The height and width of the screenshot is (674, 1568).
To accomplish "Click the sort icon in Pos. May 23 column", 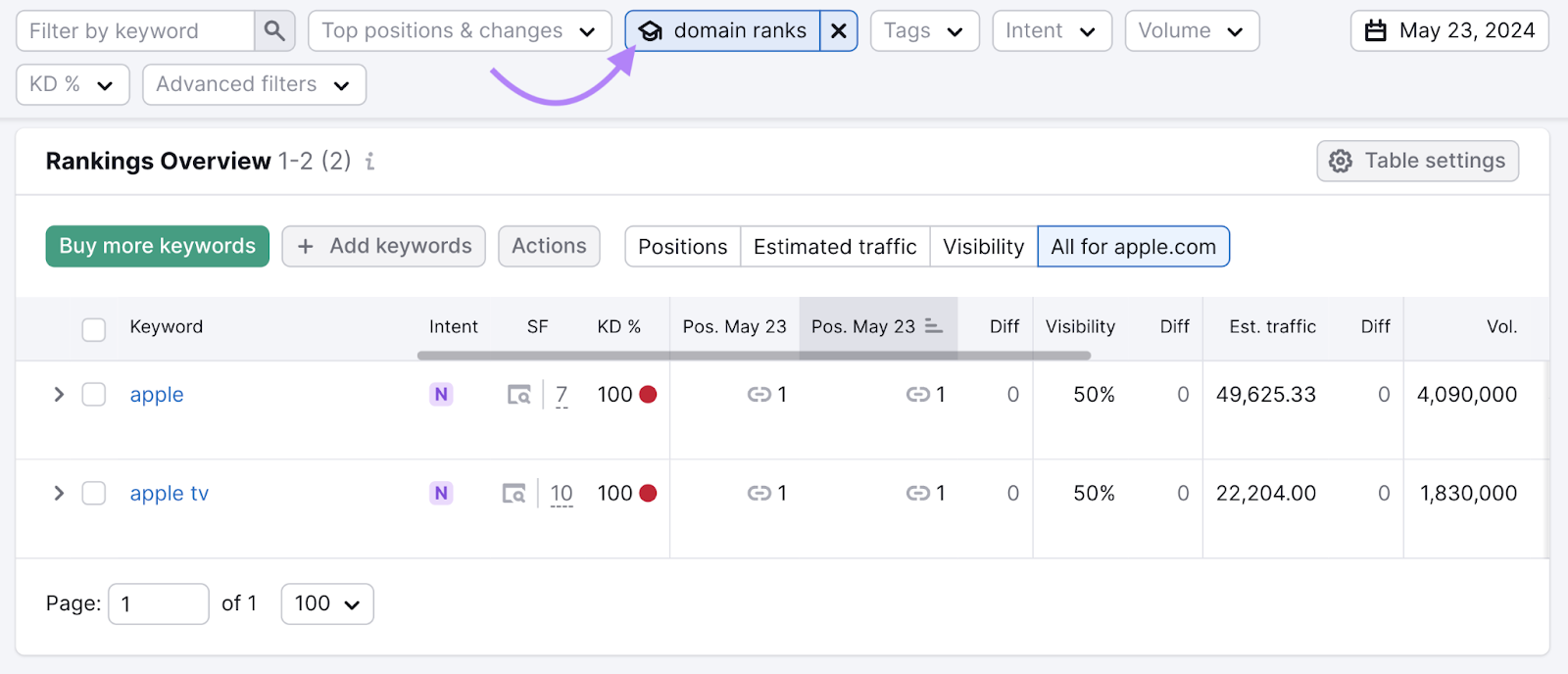I will (934, 326).
